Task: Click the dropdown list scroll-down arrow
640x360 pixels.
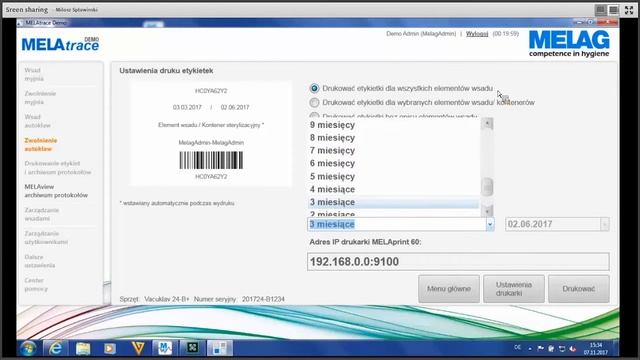Action: [x=487, y=211]
